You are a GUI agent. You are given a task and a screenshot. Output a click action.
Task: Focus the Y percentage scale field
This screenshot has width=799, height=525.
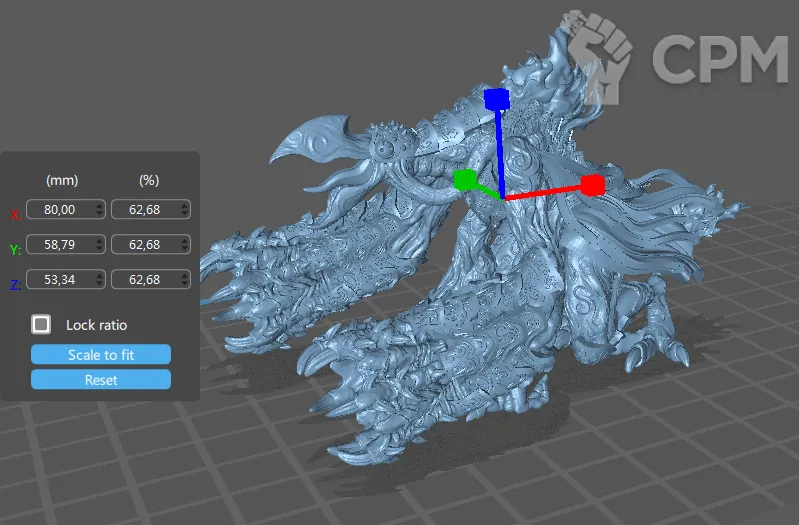[x=144, y=244]
